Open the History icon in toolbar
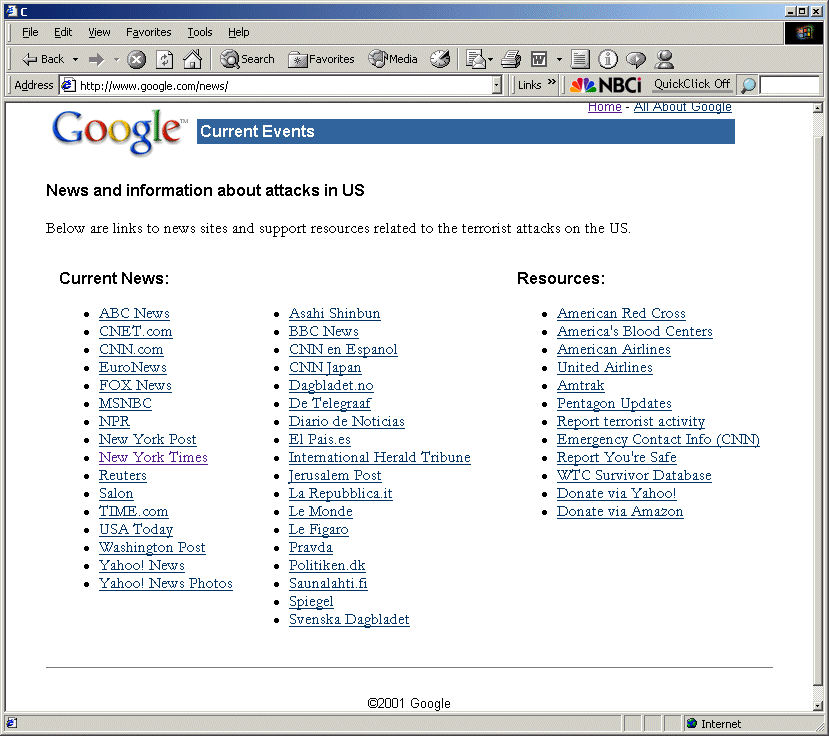 [440, 60]
